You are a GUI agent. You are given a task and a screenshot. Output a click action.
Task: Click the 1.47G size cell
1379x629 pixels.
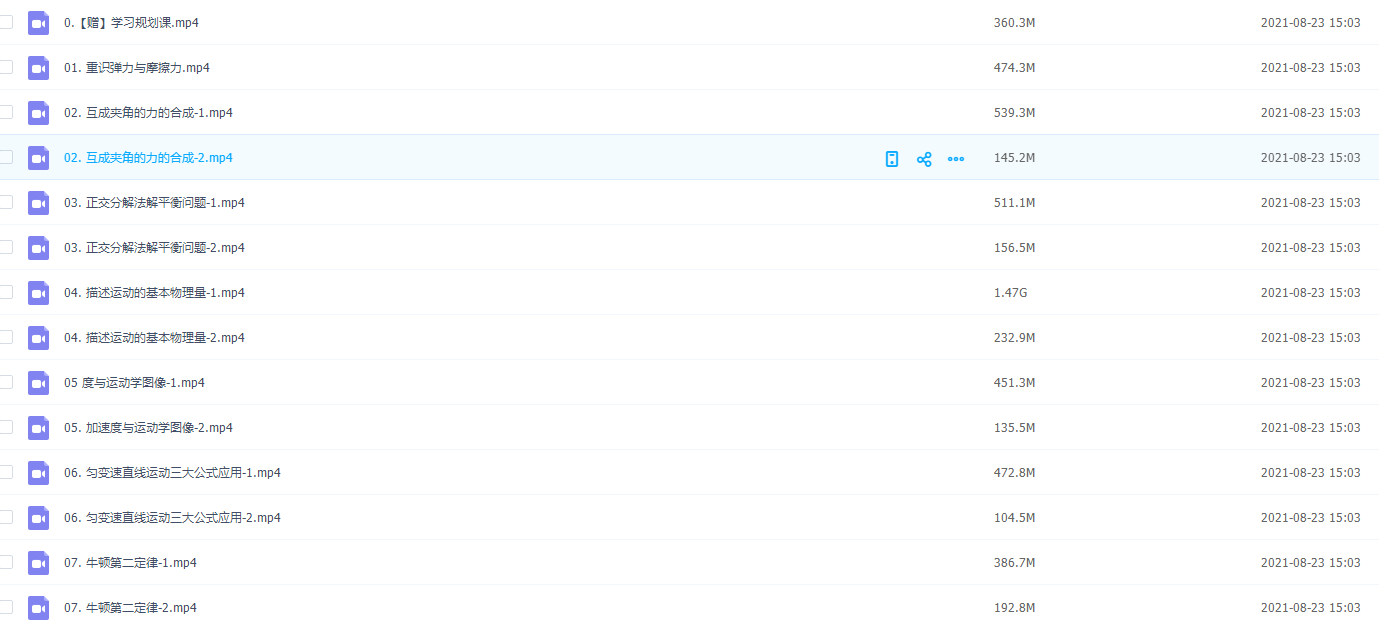1010,293
